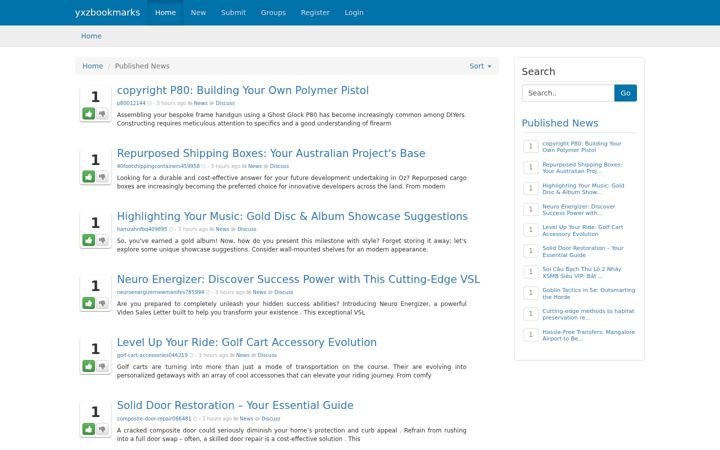Click News category under the P80 story

pos(201,103)
